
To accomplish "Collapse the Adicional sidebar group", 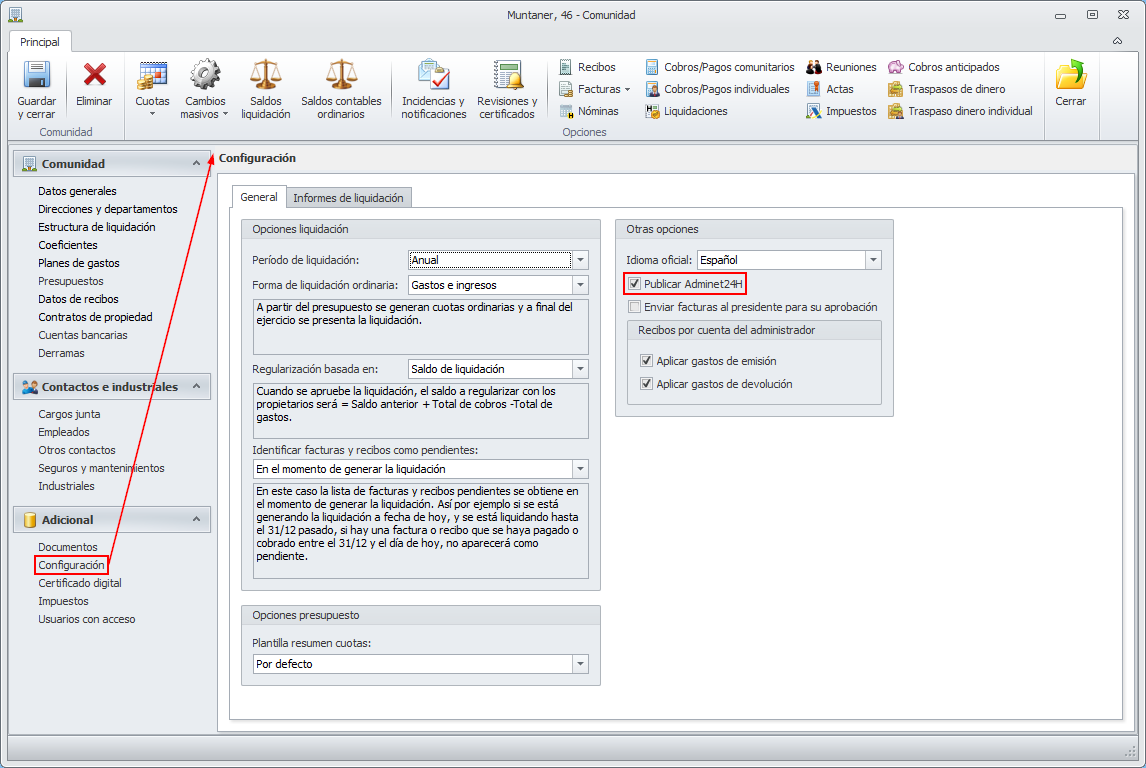I will 196,519.
